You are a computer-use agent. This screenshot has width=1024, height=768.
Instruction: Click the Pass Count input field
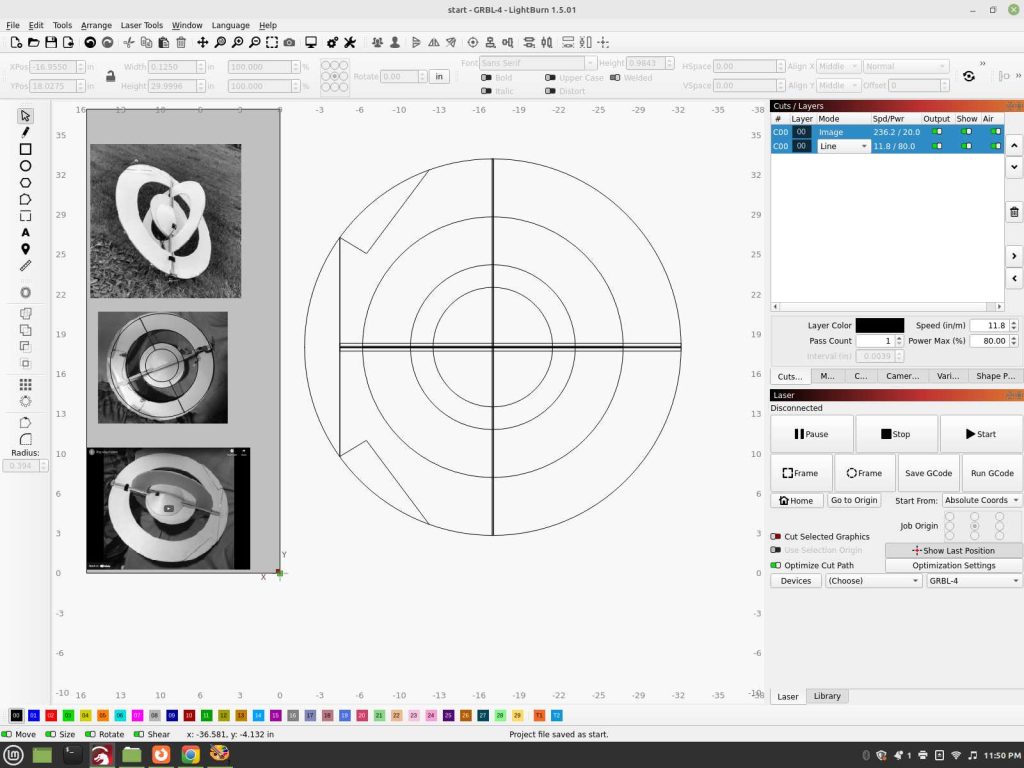pos(875,341)
